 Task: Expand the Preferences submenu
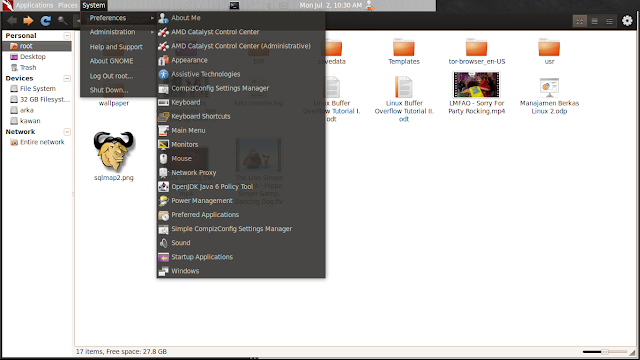click(x=118, y=18)
